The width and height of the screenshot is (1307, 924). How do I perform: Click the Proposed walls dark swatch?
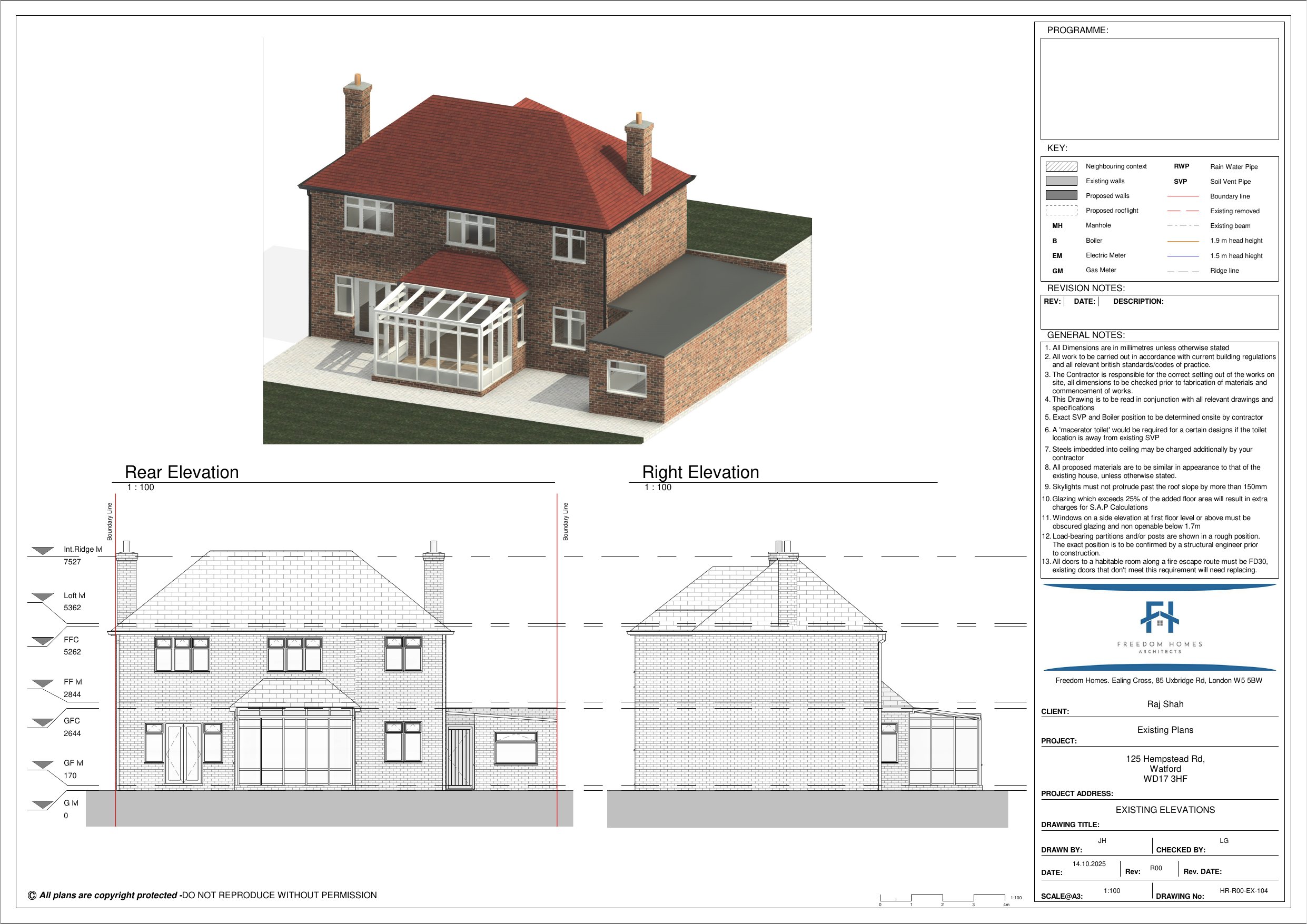point(1061,195)
